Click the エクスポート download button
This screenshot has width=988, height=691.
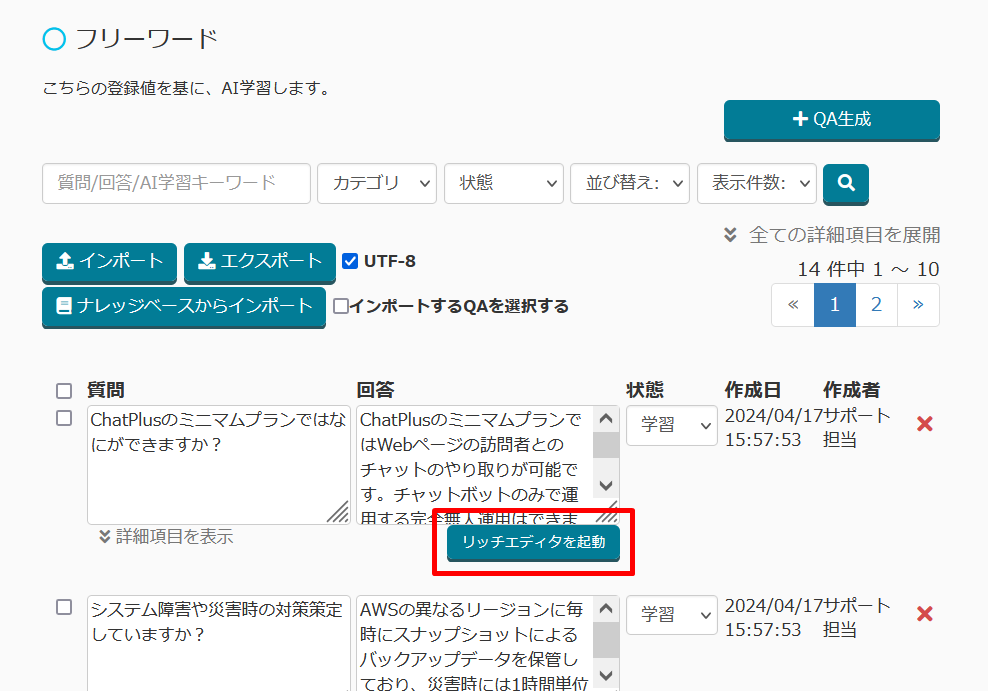(260, 262)
